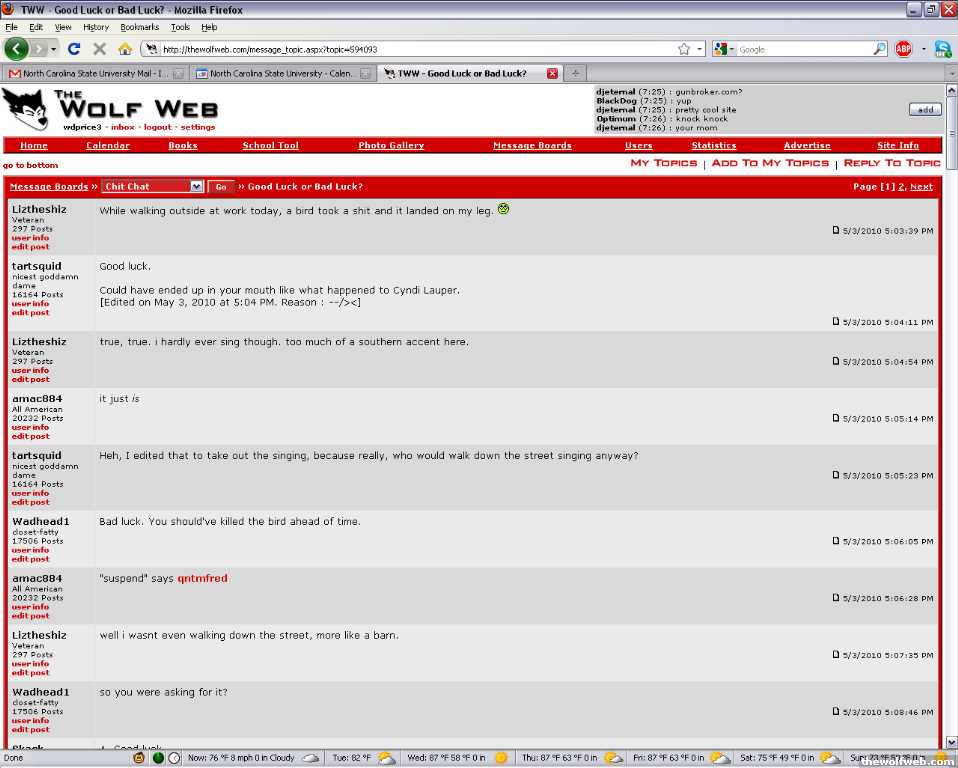Open the Bookmarks menu

coord(139,27)
